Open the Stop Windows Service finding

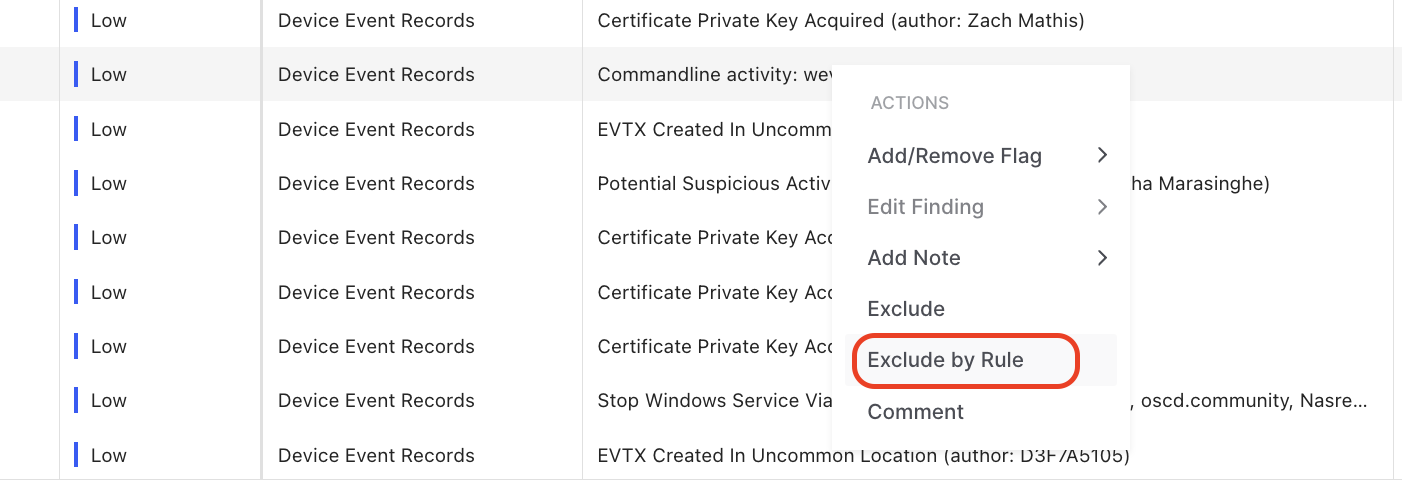click(713, 401)
